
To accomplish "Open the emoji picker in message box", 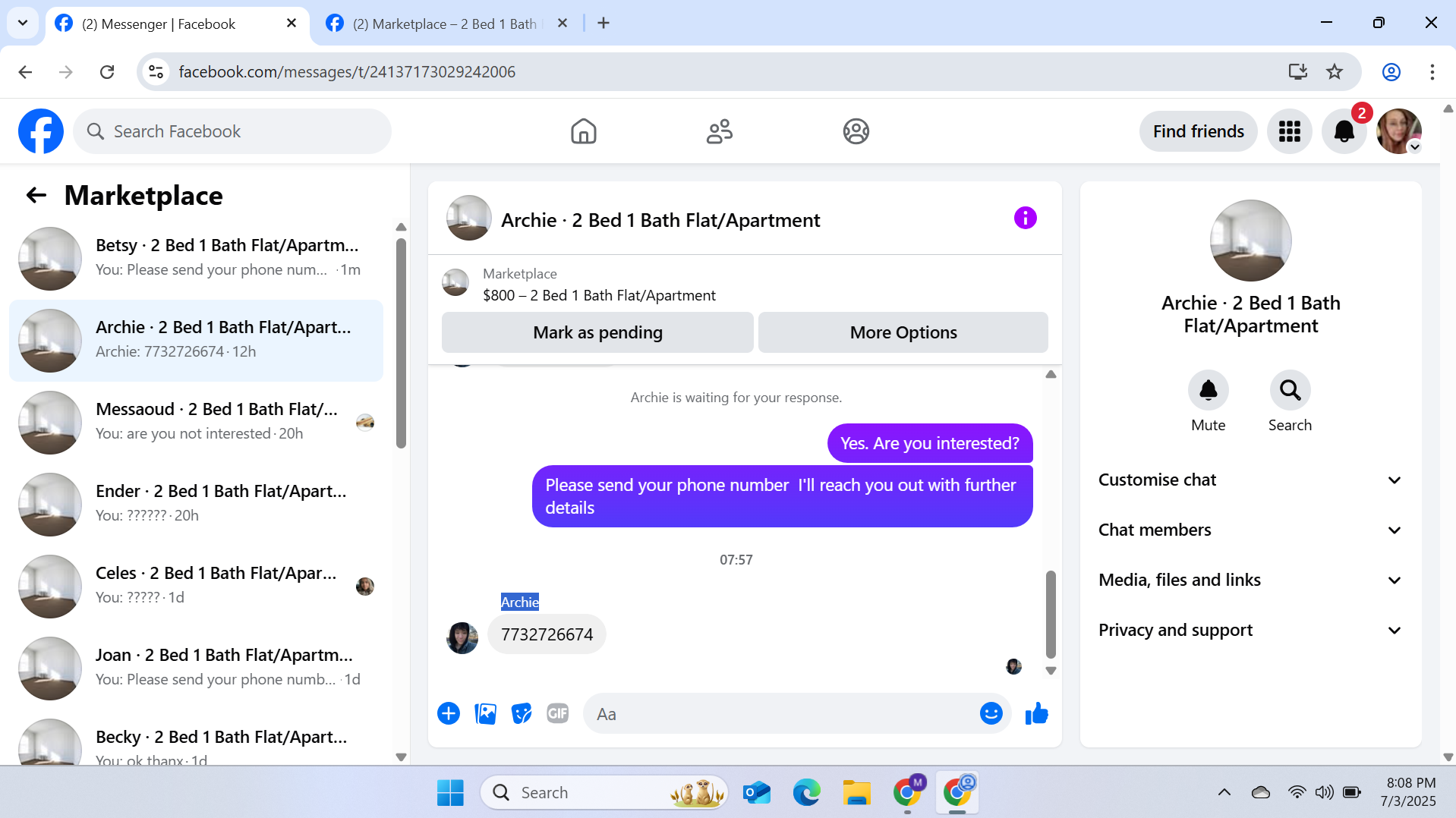I will tap(991, 713).
